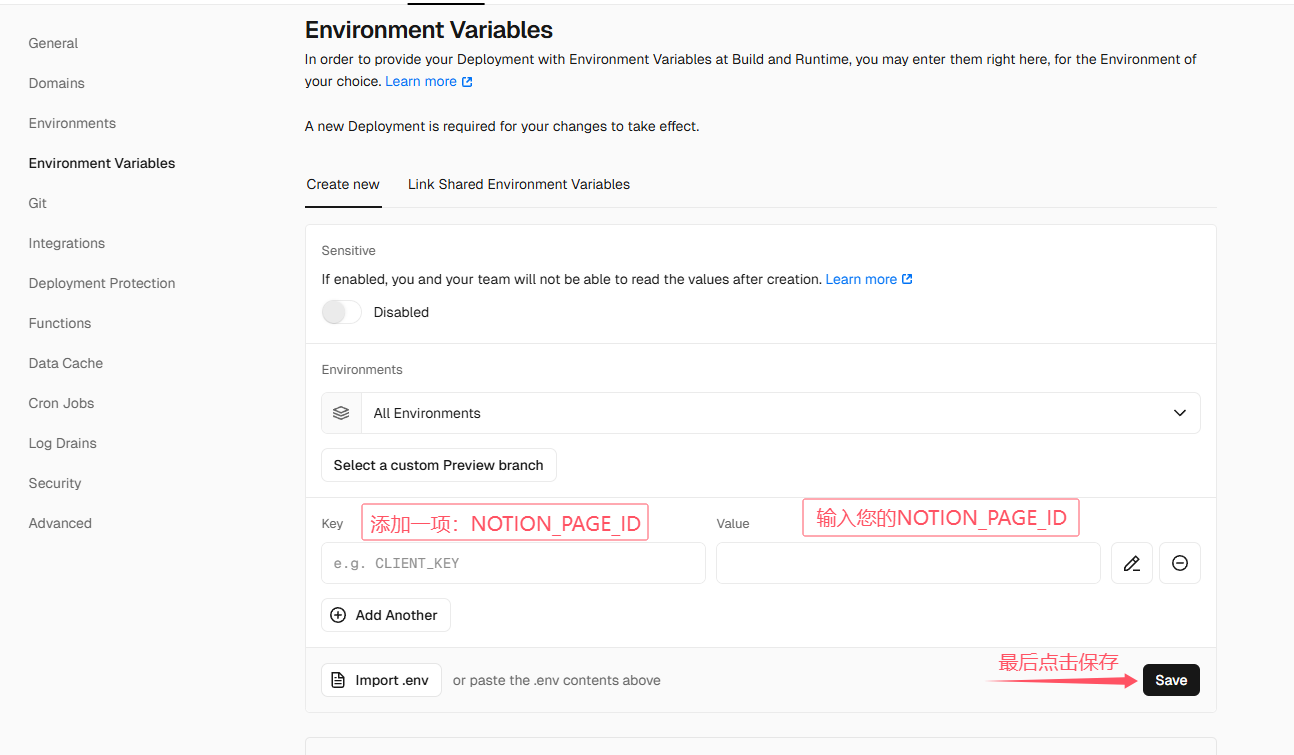This screenshot has height=755, width=1294.
Task: Click the external link icon in Sensitive section
Action: point(907,280)
